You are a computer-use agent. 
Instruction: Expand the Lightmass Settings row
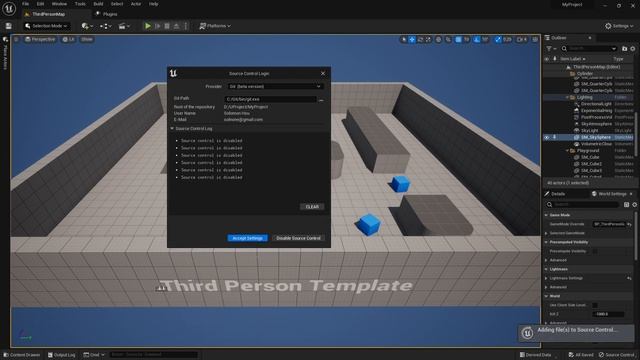[546, 278]
